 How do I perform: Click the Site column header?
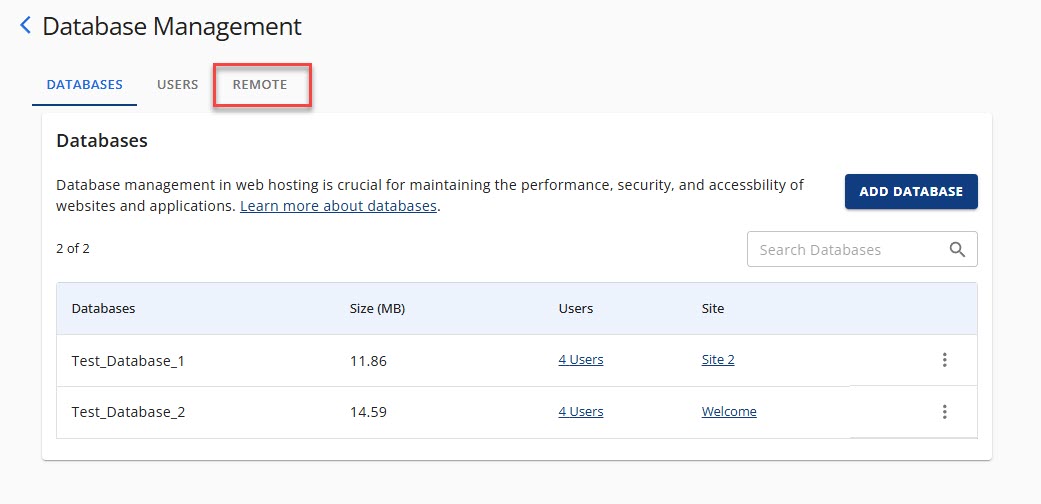pyautogui.click(x=713, y=308)
